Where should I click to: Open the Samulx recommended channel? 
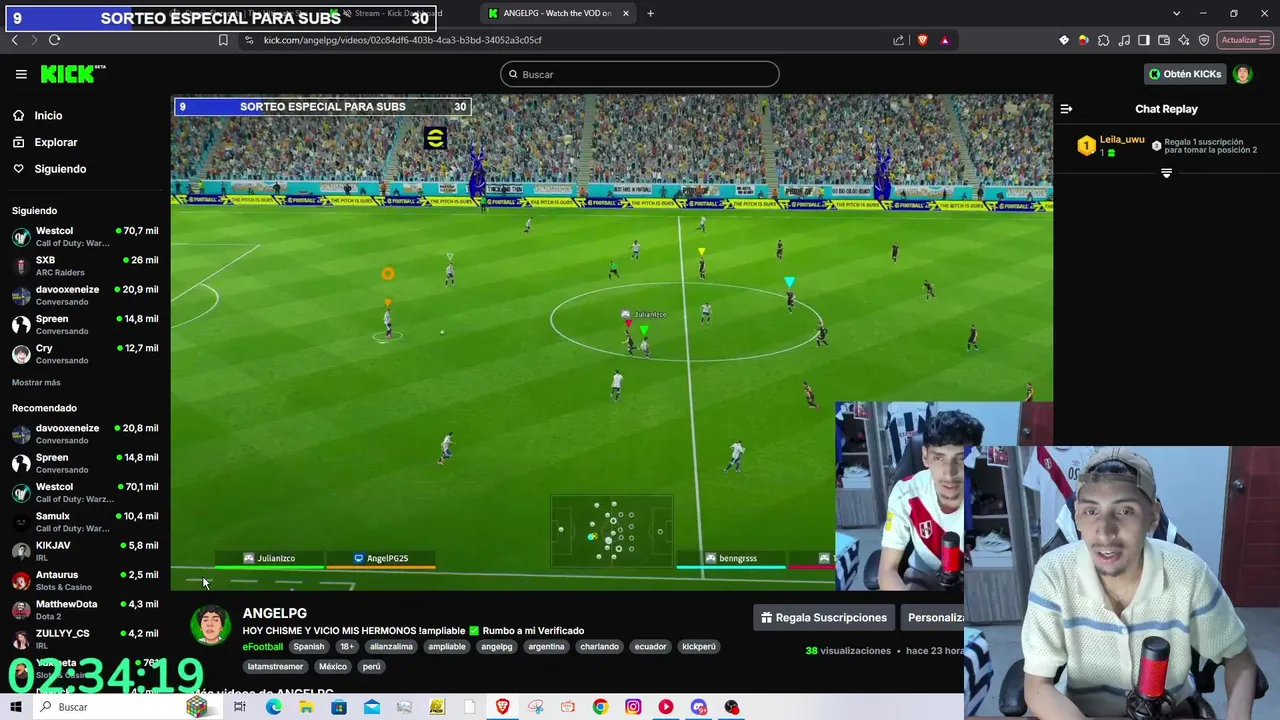click(85, 522)
